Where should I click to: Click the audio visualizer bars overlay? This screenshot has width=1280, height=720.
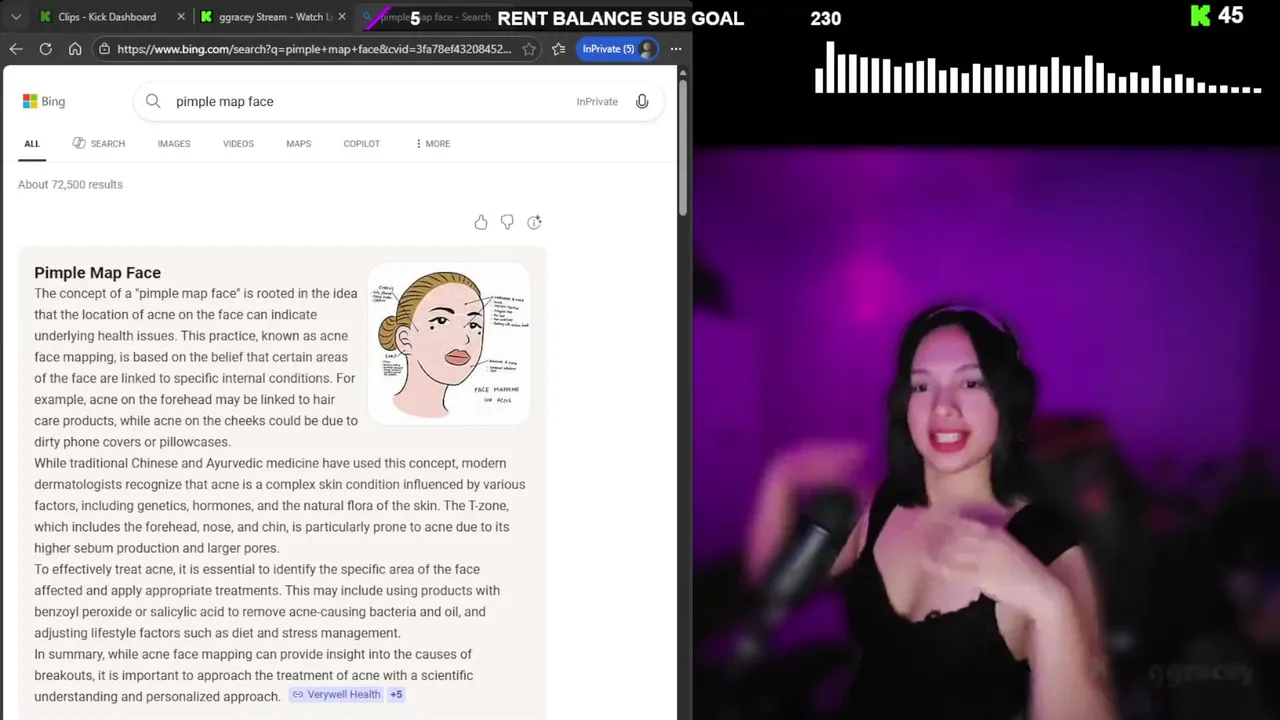click(1038, 68)
